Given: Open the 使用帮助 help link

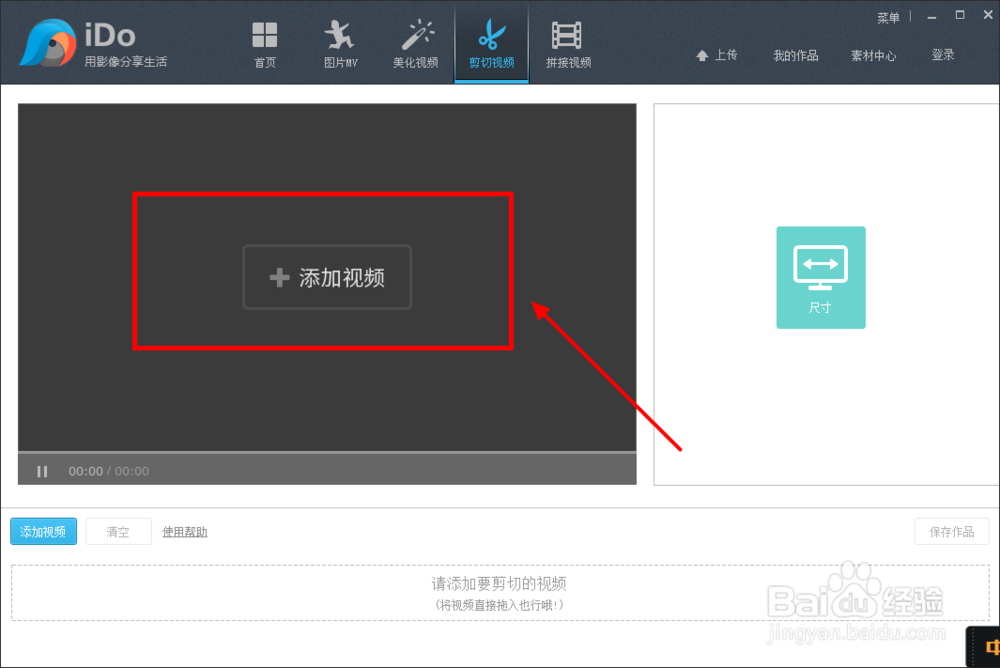Looking at the screenshot, I should point(184,532).
